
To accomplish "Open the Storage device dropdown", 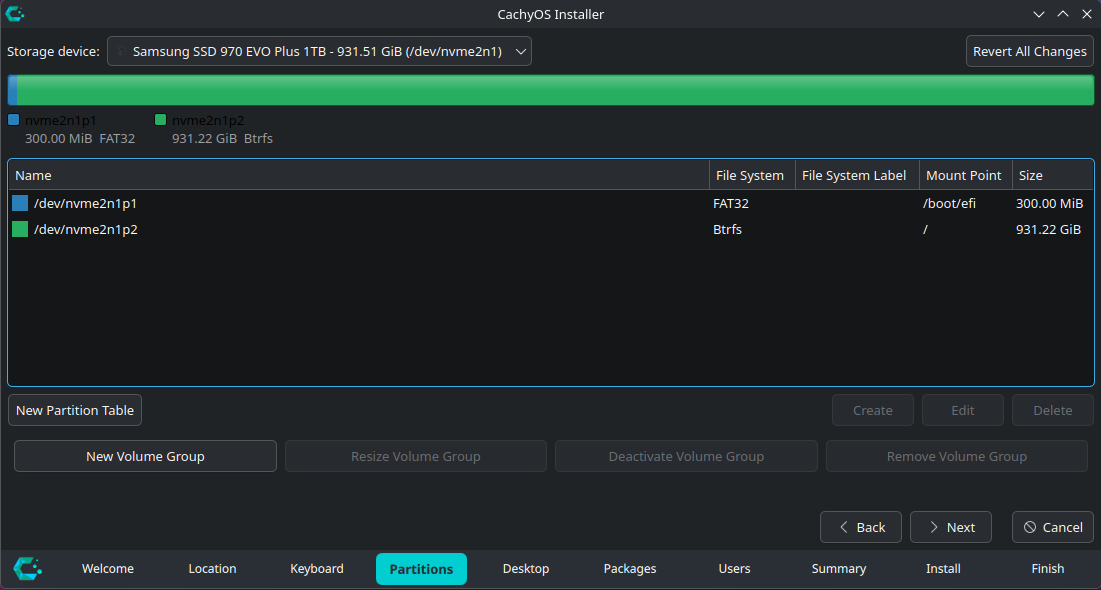I will coord(319,51).
